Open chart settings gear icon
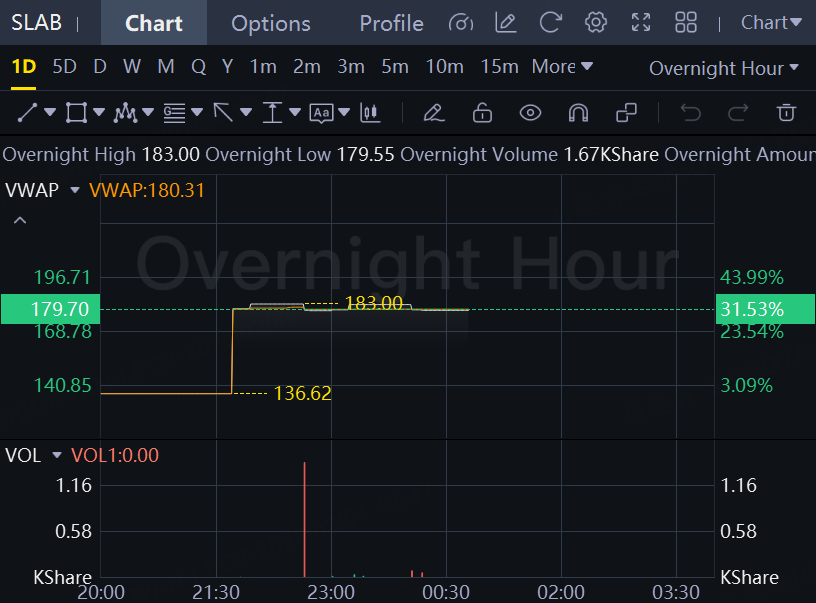Screen dimensions: 816x603 point(595,23)
